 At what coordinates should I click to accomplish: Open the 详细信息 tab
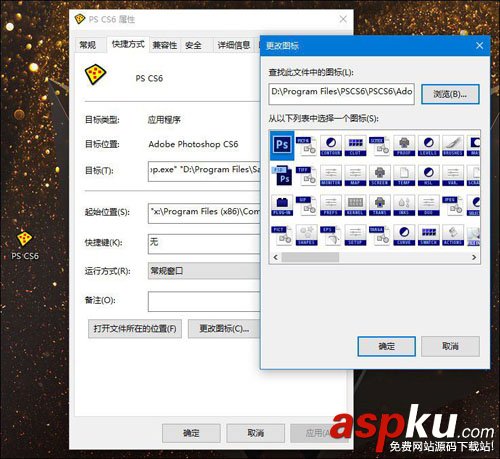point(234,45)
